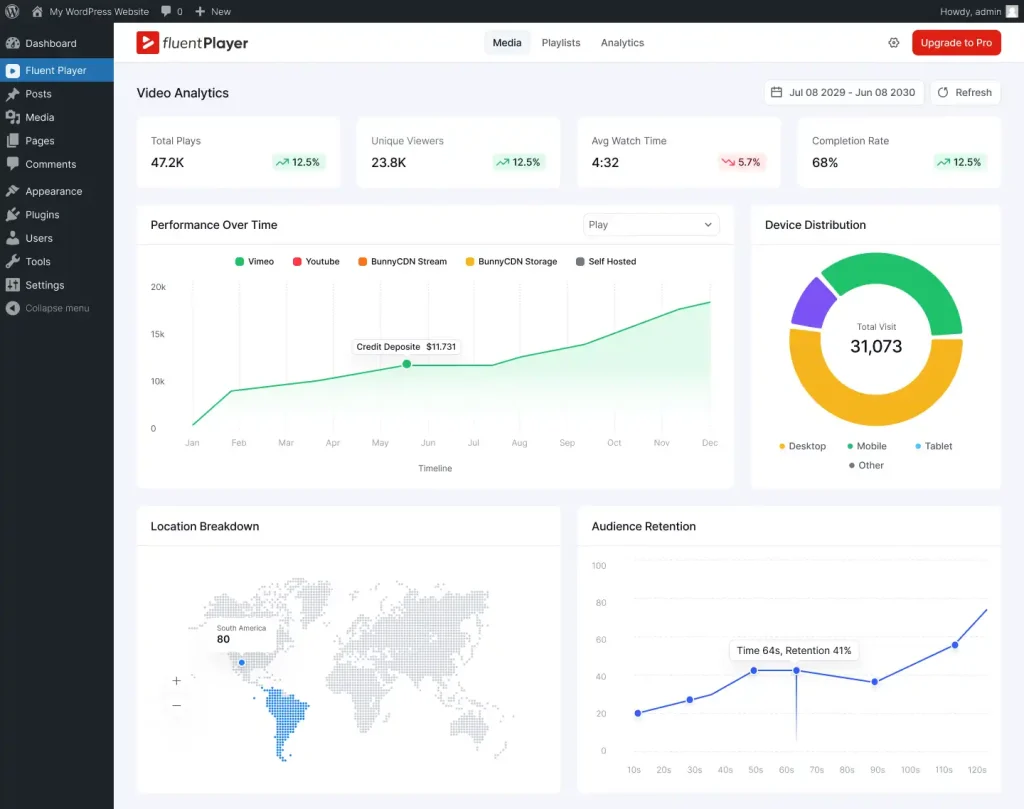The width and height of the screenshot is (1024, 809).
Task: Switch to the Analytics tab
Action: 622,43
